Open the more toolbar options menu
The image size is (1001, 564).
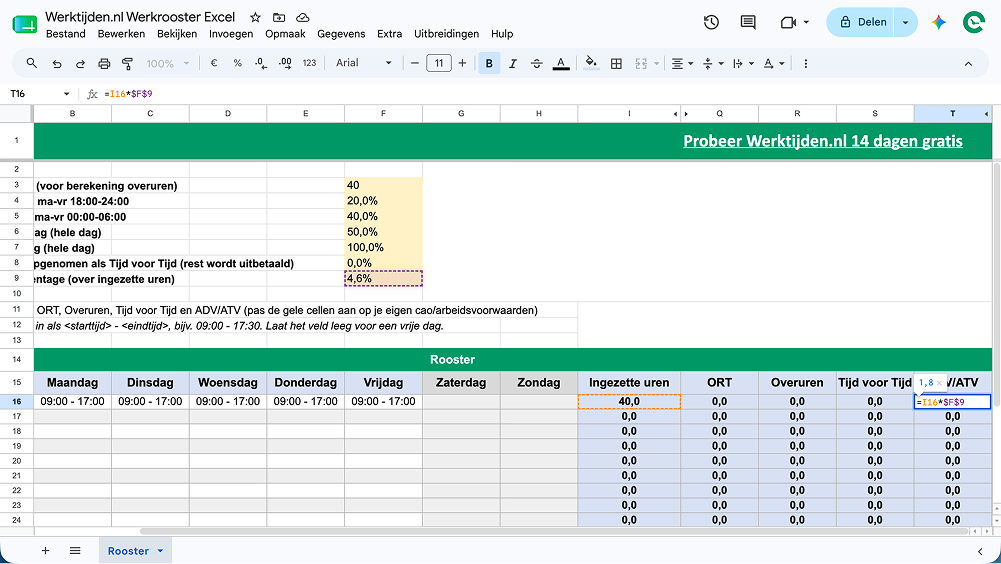(x=806, y=63)
